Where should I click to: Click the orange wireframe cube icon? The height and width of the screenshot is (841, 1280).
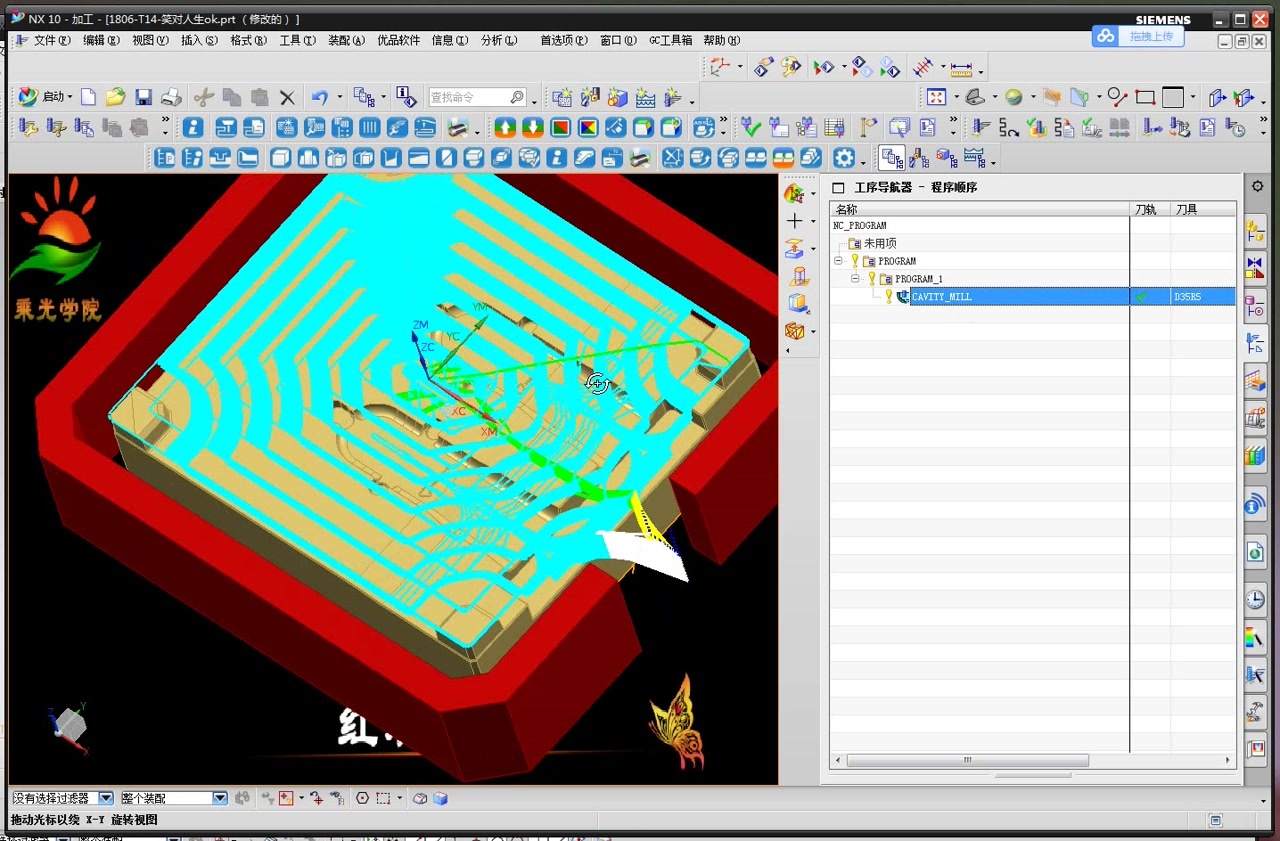[x=795, y=330]
